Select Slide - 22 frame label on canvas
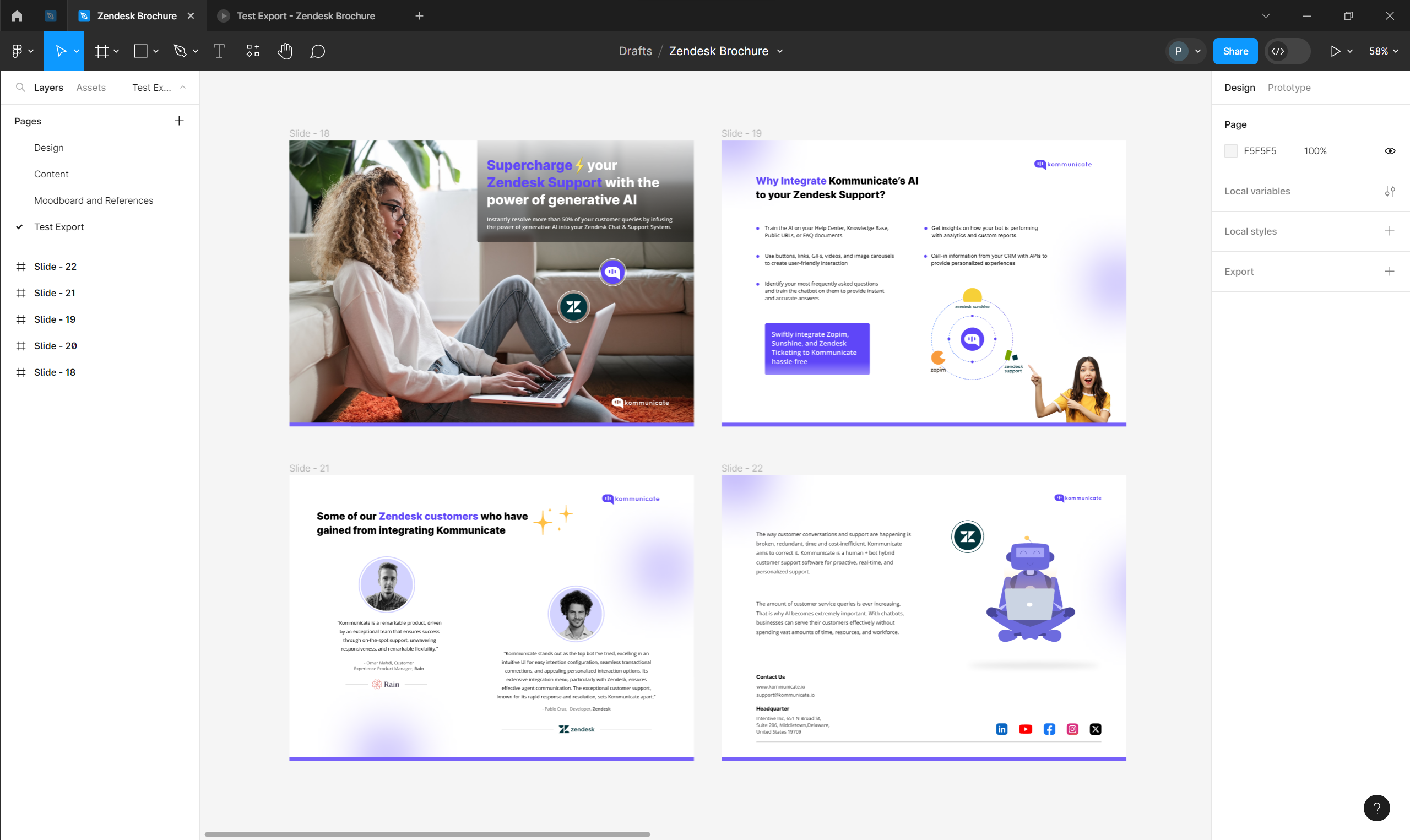 742,468
